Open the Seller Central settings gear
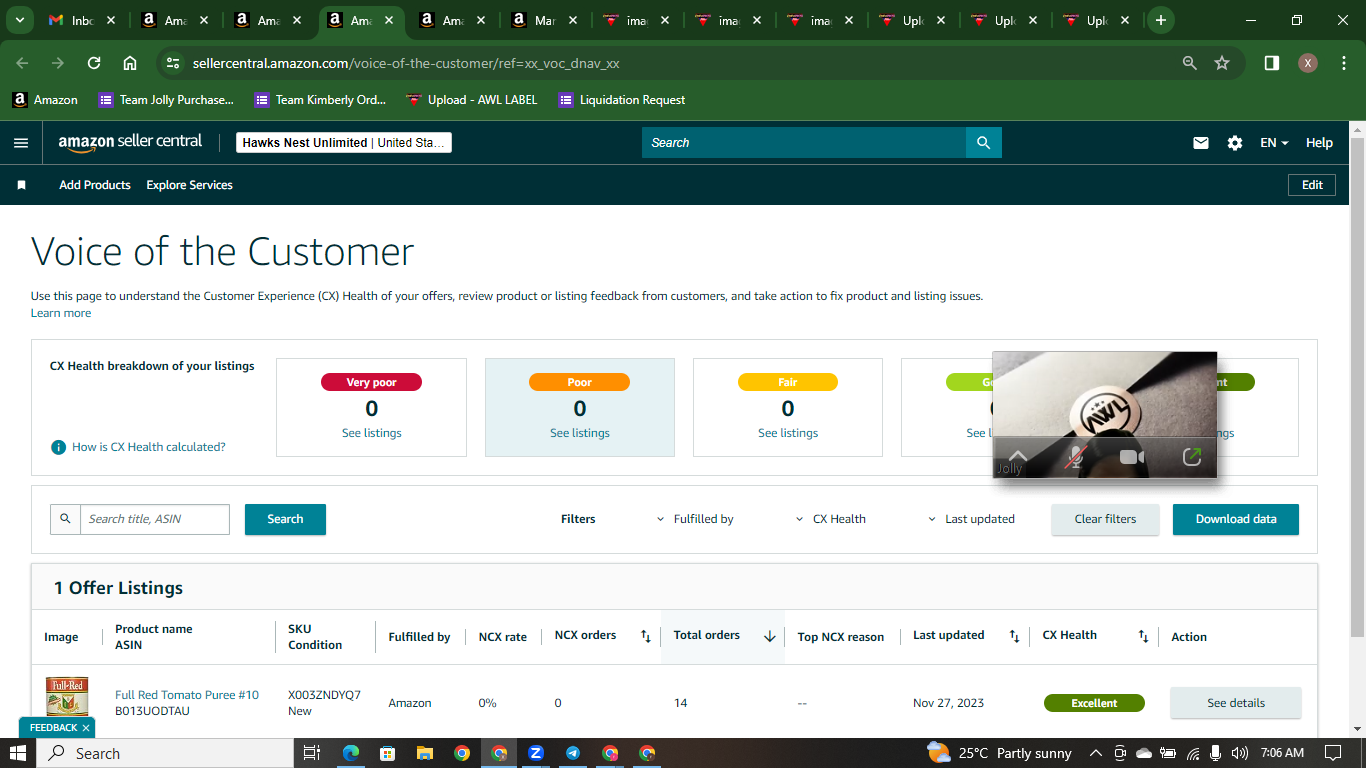 (x=1235, y=143)
